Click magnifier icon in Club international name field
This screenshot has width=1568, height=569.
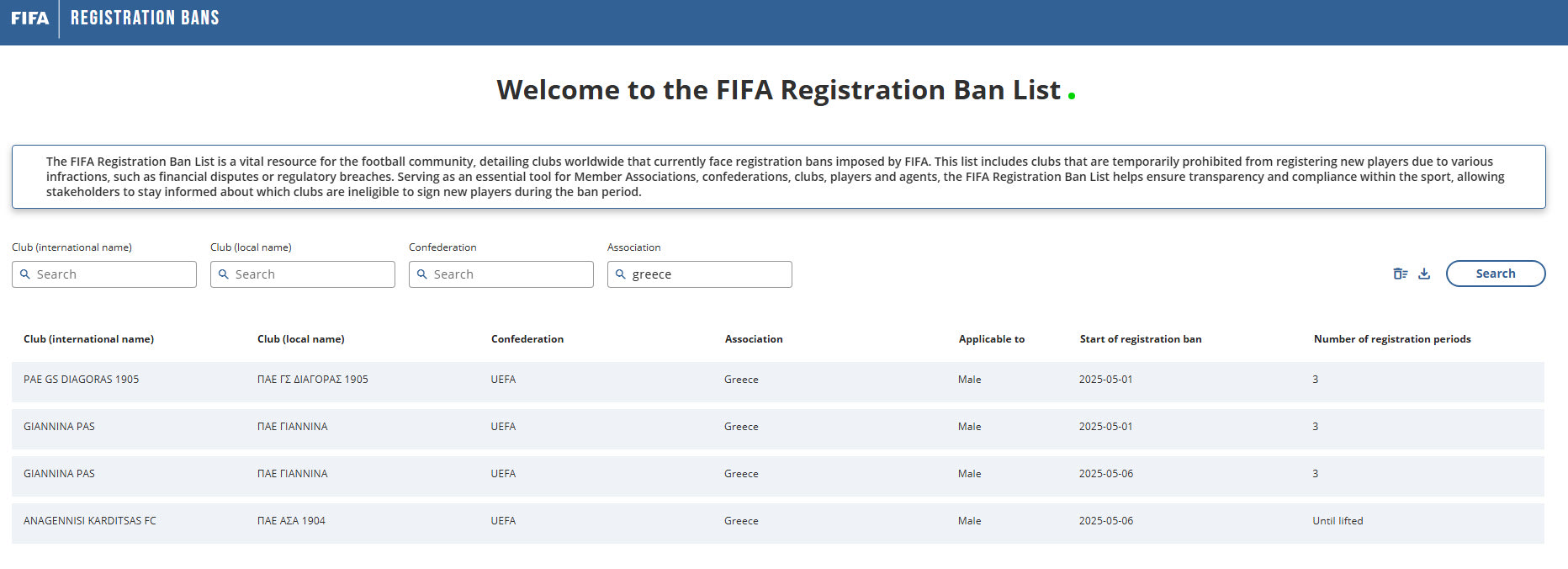(x=25, y=274)
